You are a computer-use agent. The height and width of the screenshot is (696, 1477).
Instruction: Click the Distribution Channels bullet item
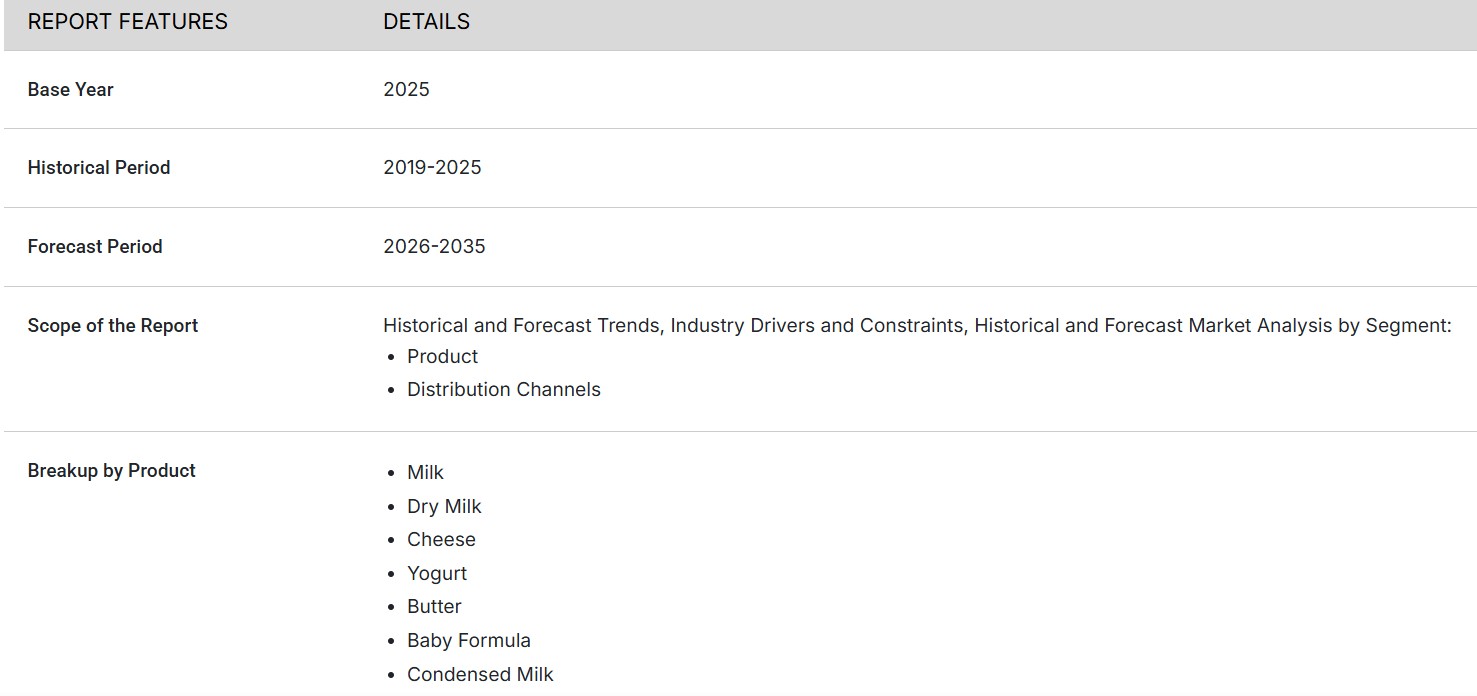pos(503,390)
